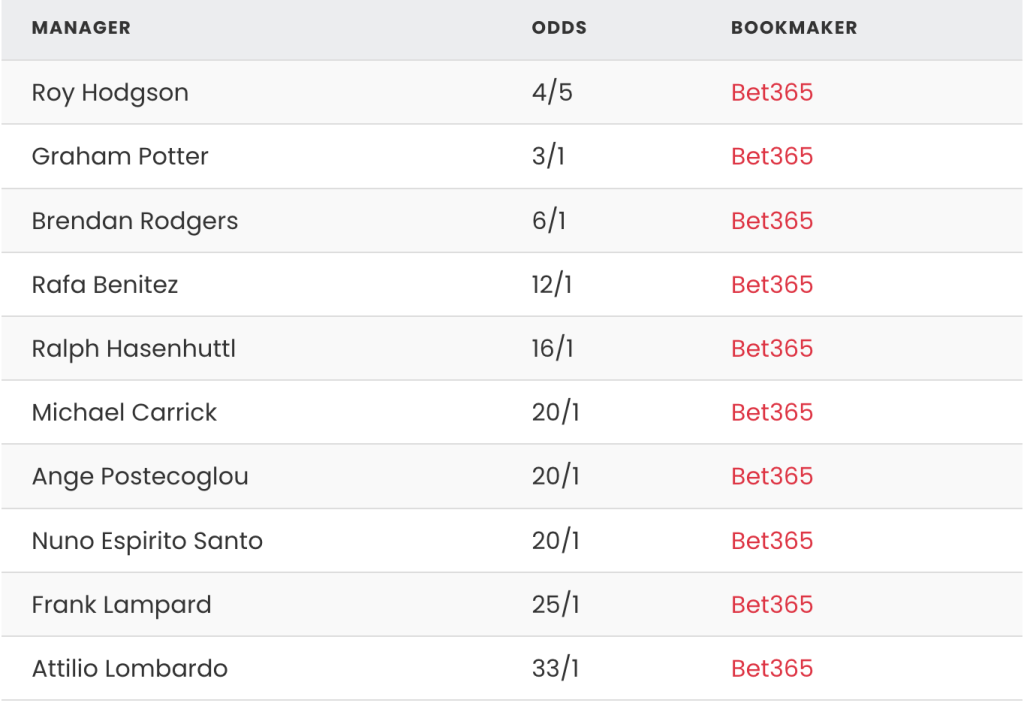Open Bet365 link for Attilio Lombardo
Image resolution: width=1024 pixels, height=703 pixels.
pyautogui.click(x=772, y=668)
